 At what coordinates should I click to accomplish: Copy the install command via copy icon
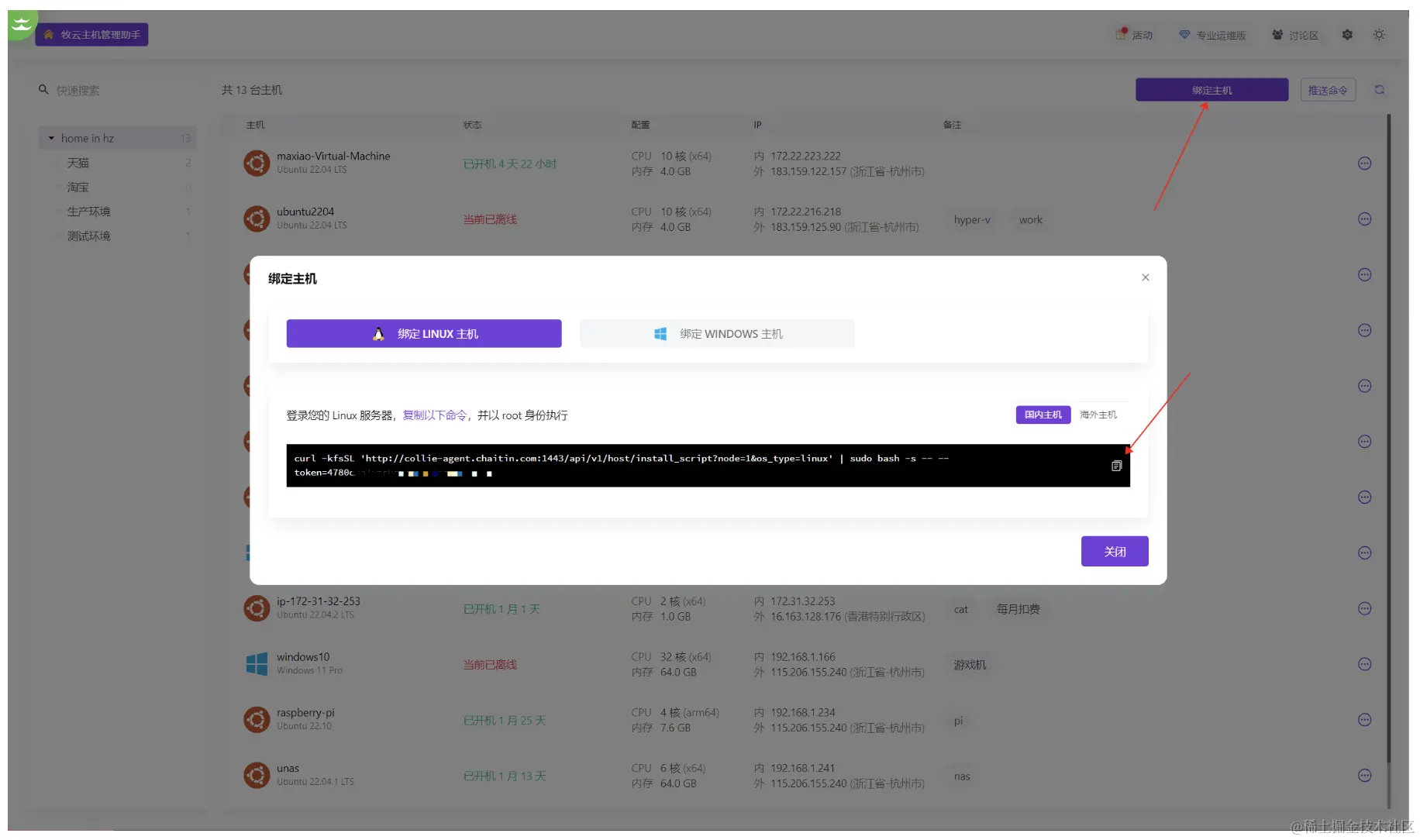[1116, 466]
